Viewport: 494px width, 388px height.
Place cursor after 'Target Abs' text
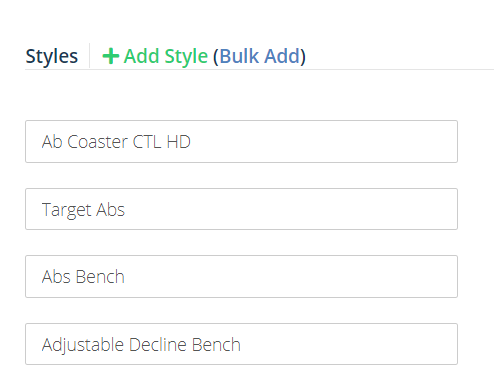(x=126, y=210)
